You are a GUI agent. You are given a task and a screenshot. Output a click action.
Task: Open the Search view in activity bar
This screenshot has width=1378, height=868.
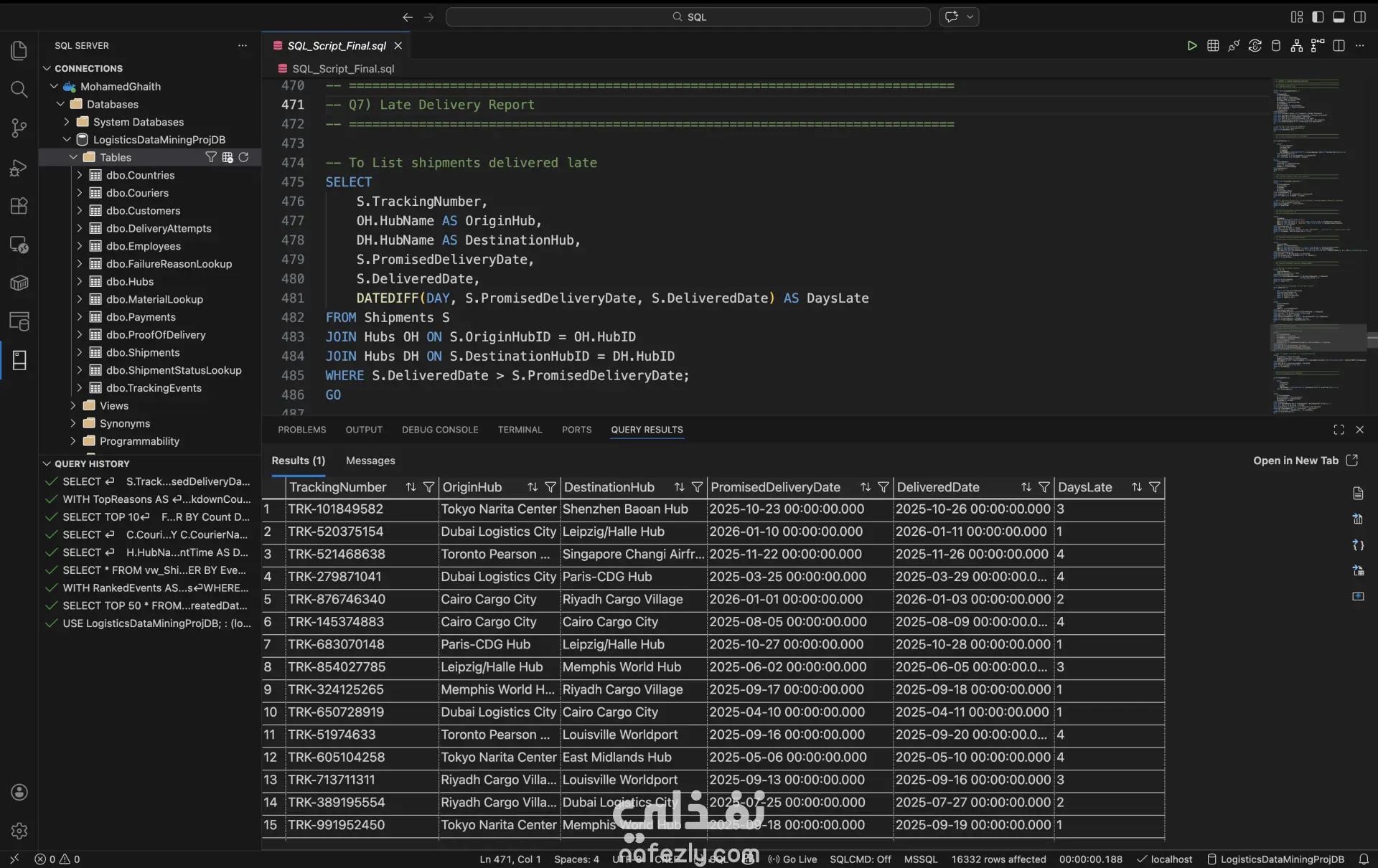(x=19, y=89)
